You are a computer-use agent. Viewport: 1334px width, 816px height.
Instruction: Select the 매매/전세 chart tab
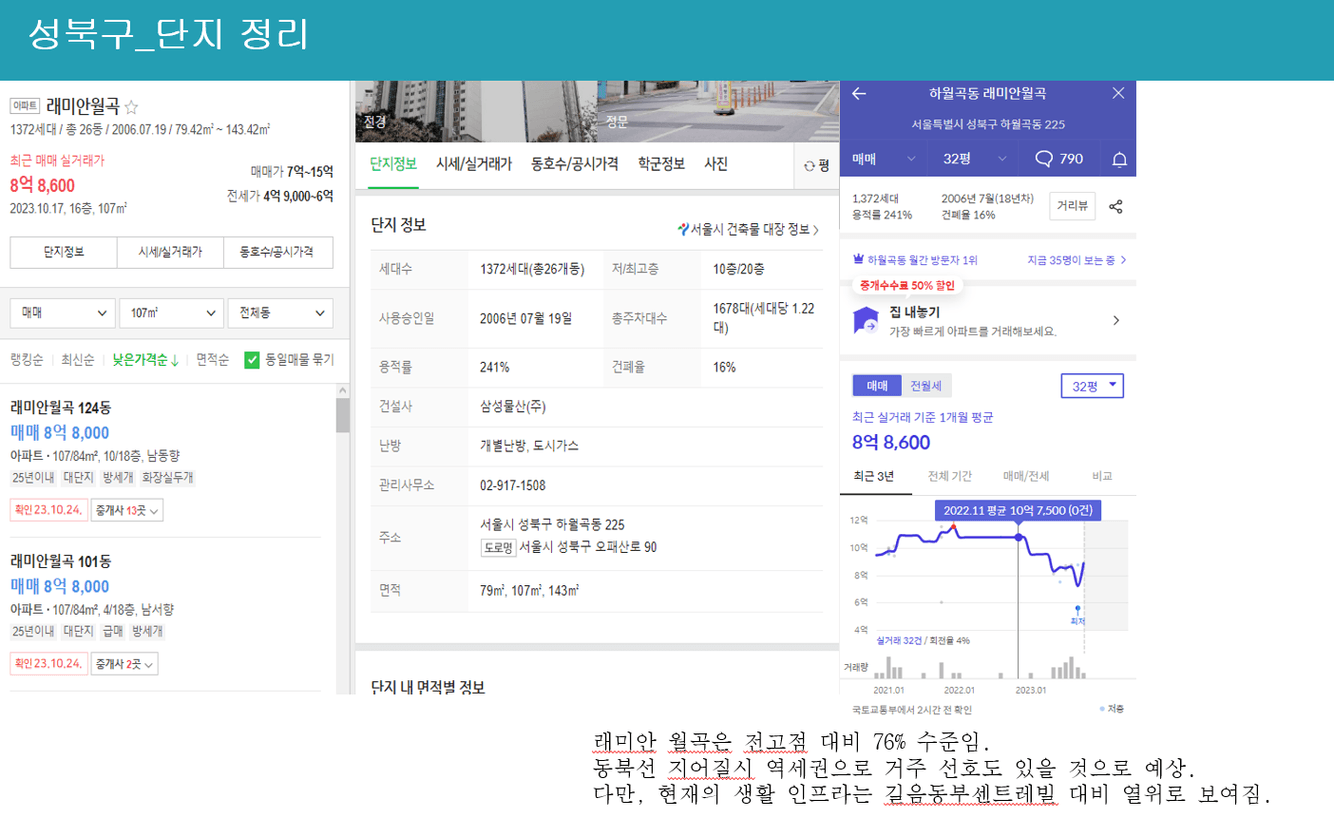pyautogui.click(x=1026, y=476)
